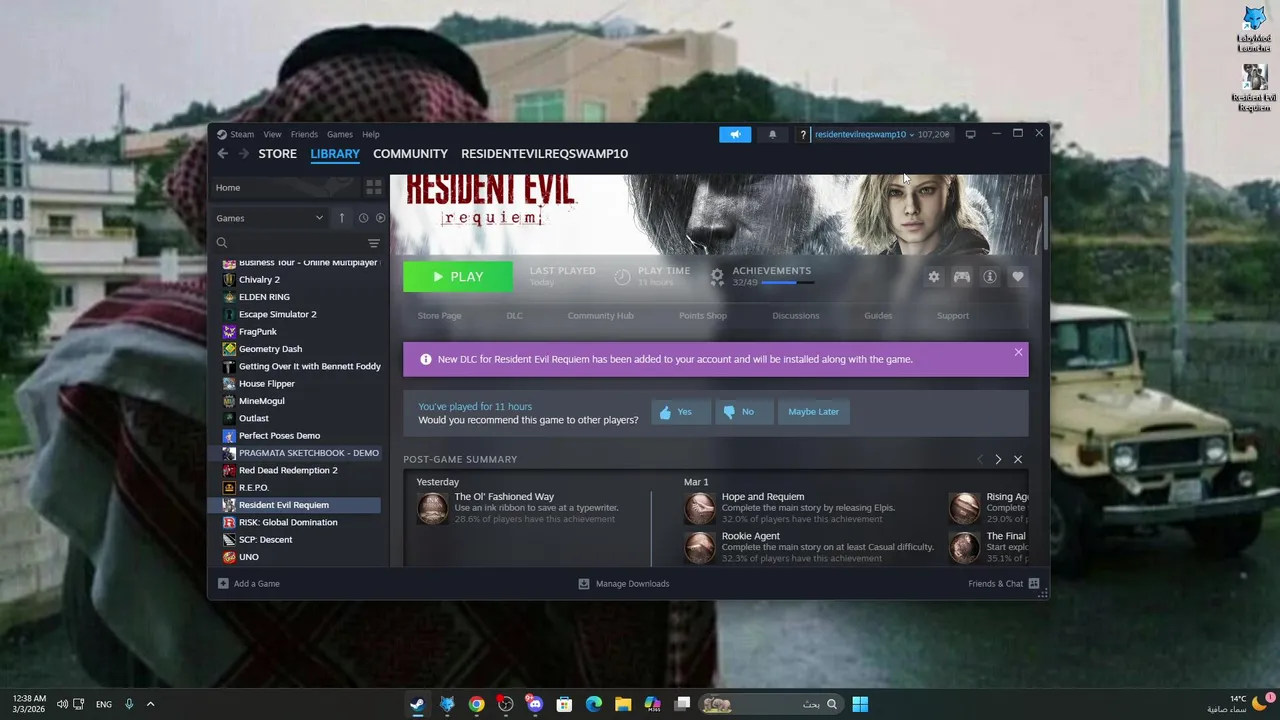Screen dimensions: 1280x720
Task: Open the Discussions link
Action: (796, 315)
